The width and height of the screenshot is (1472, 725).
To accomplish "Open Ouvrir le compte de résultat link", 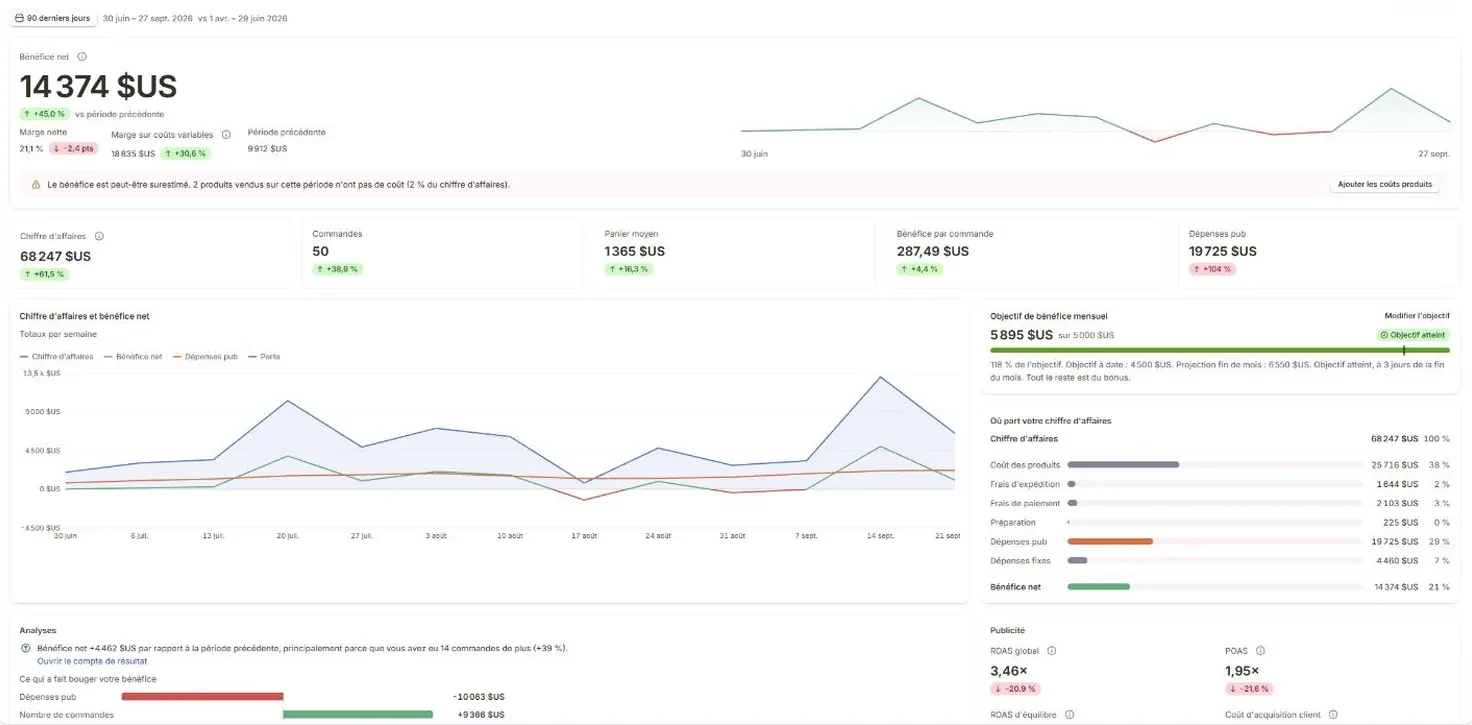I will [x=92, y=661].
